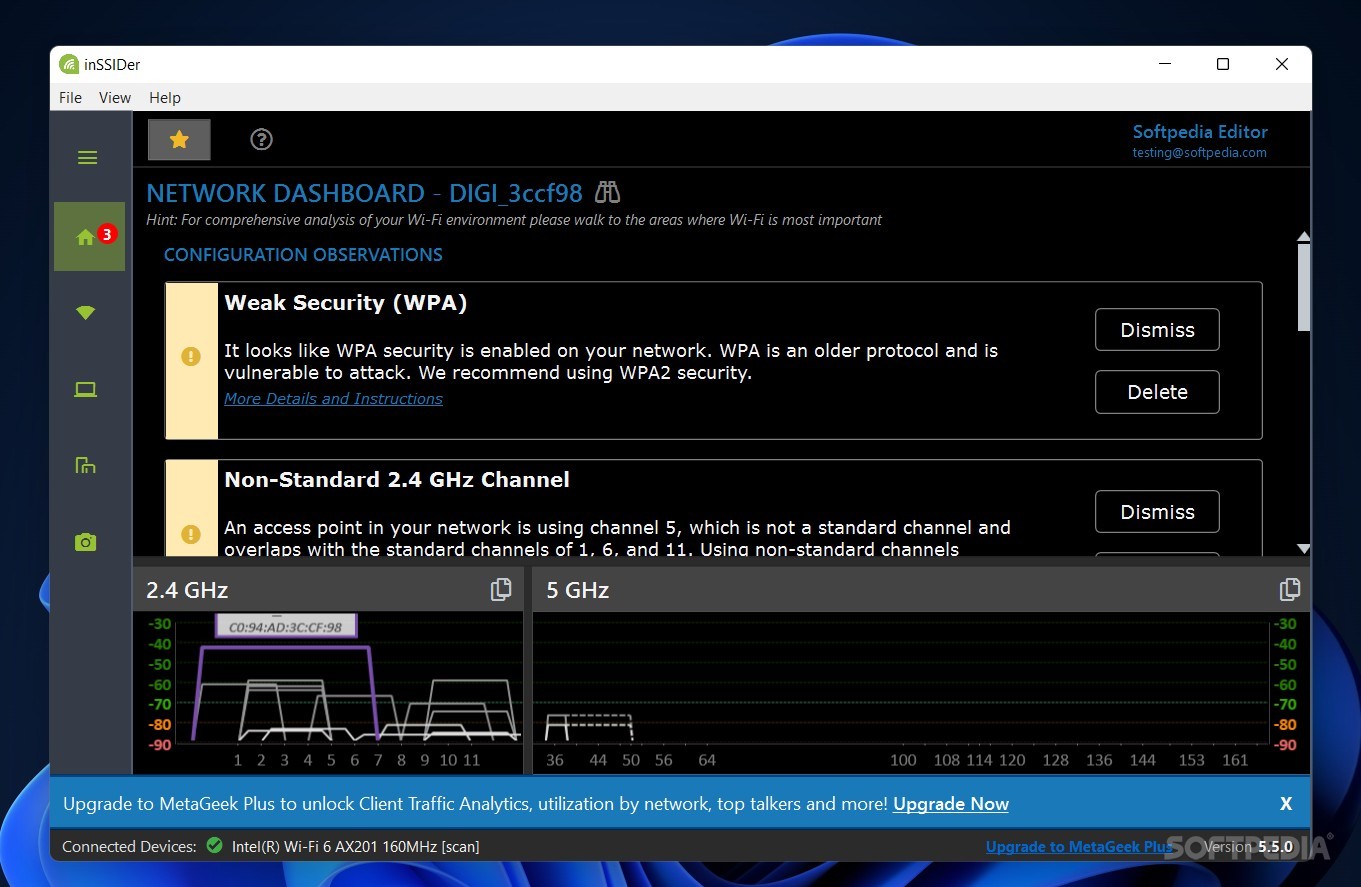Open More Details and Instructions link

(x=333, y=398)
